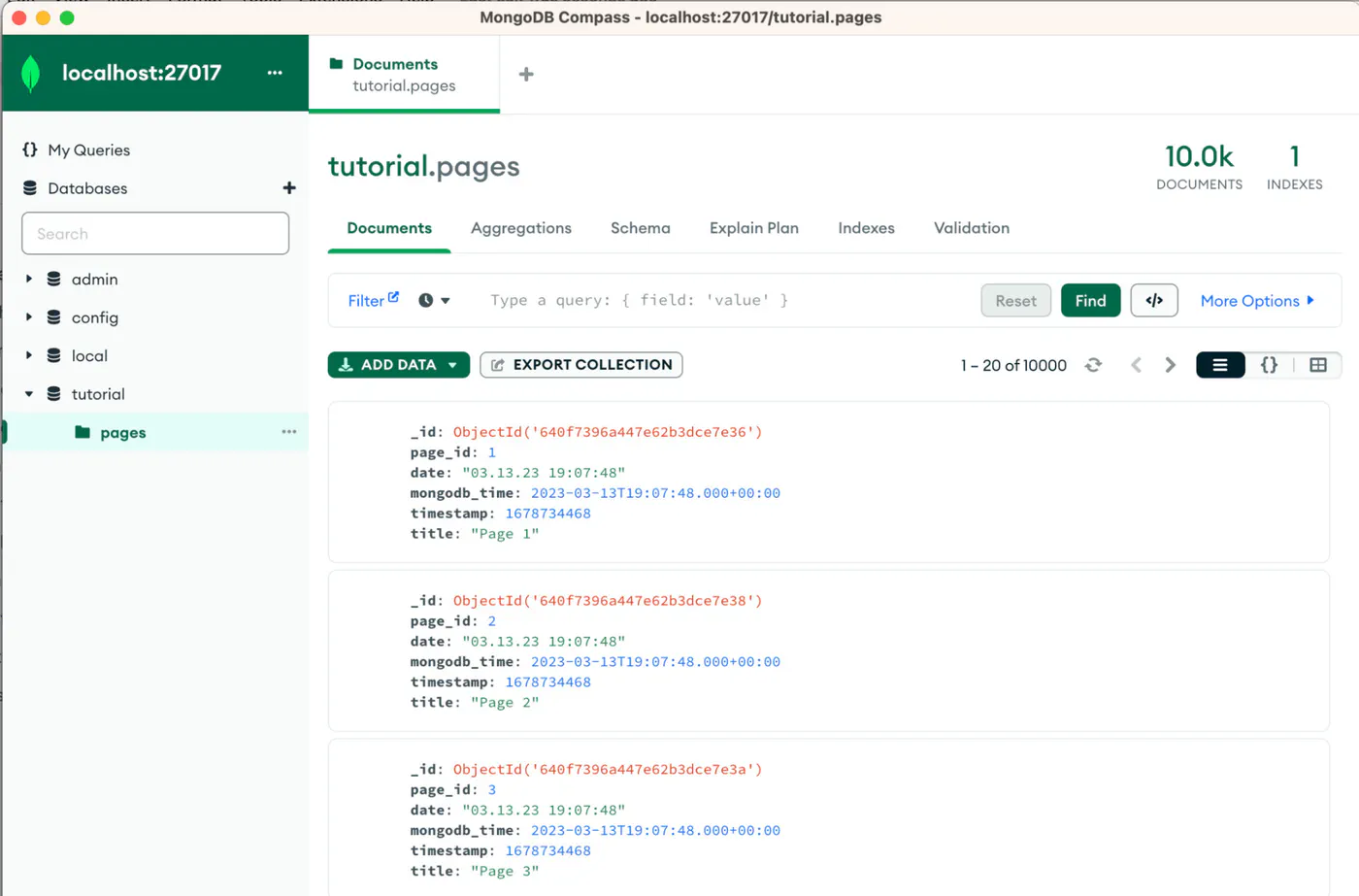Click the Reset button

coord(1015,301)
